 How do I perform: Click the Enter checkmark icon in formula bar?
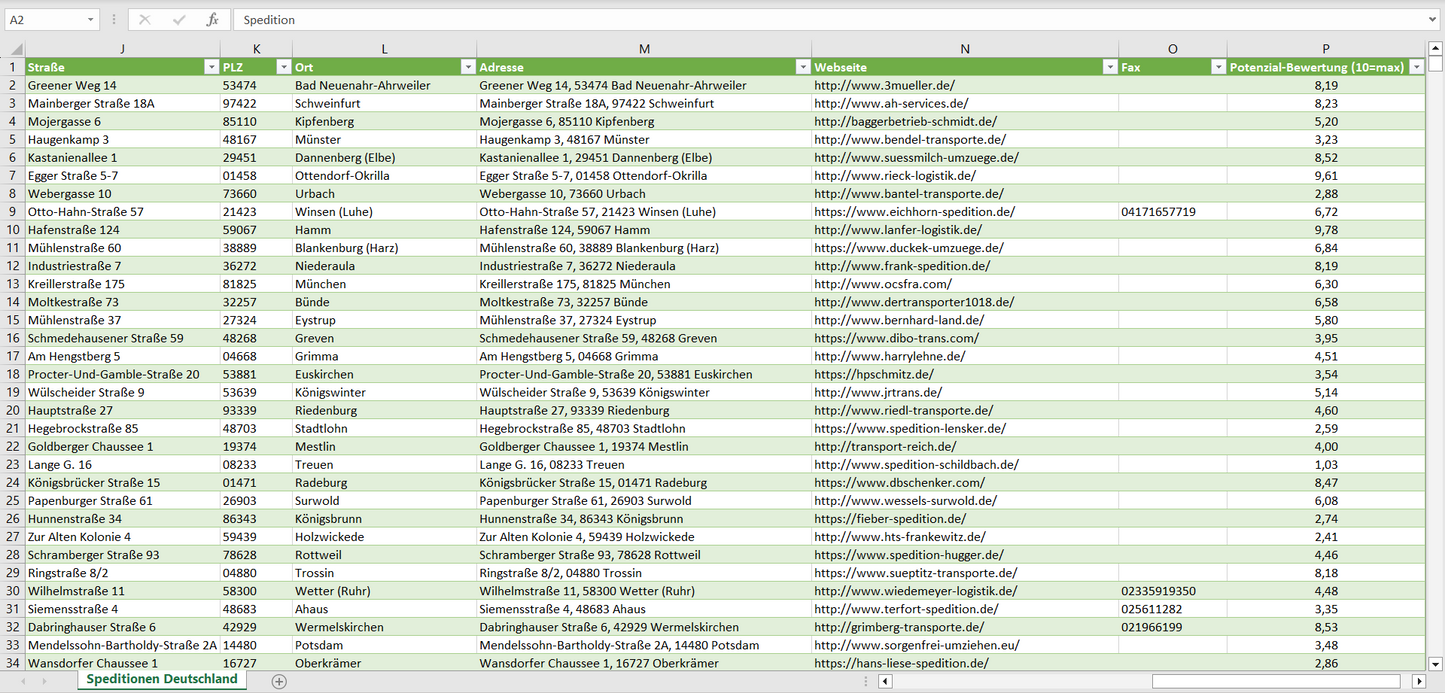tap(178, 20)
